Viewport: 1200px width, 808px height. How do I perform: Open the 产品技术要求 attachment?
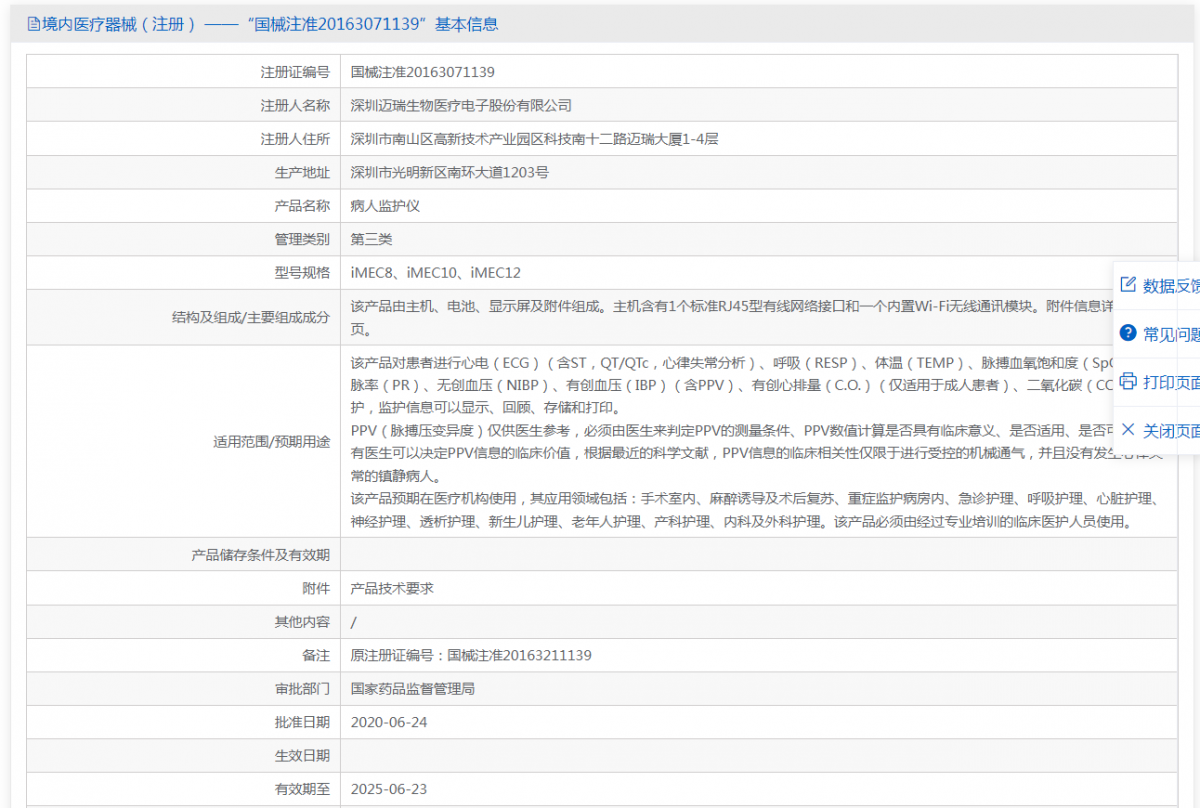(x=392, y=589)
